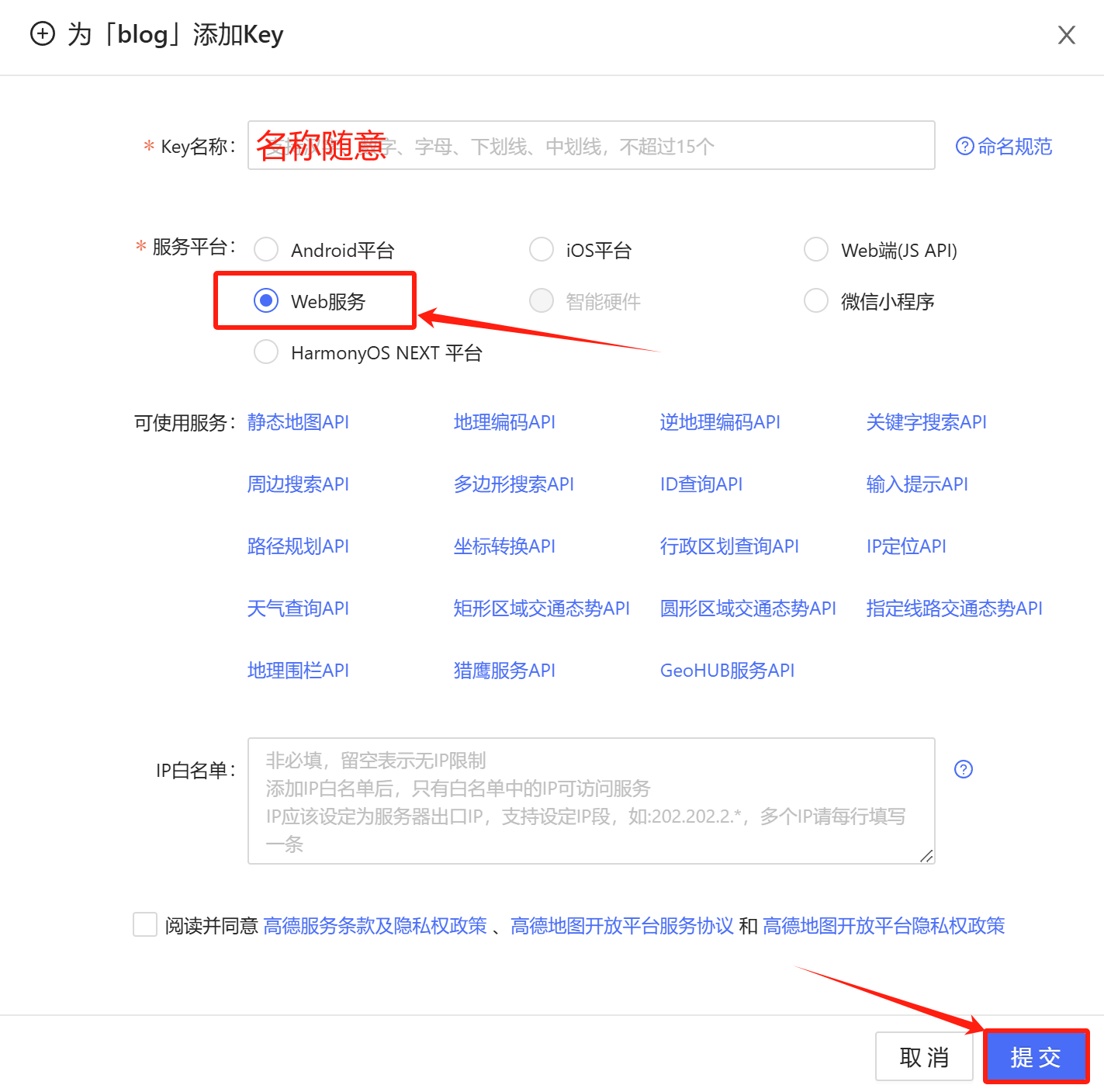The image size is (1104, 1092).
Task: Open the 天气查询API link
Action: tap(298, 608)
